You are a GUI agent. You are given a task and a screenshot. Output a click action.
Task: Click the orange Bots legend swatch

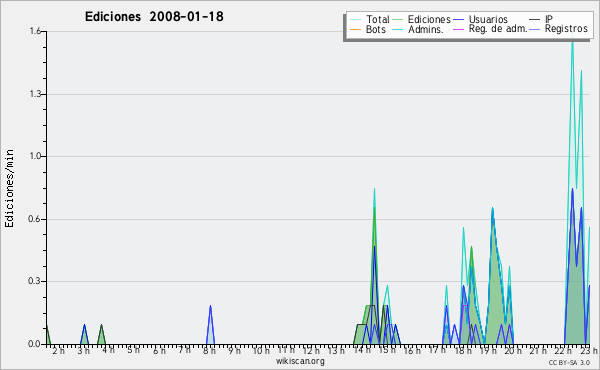(355, 29)
